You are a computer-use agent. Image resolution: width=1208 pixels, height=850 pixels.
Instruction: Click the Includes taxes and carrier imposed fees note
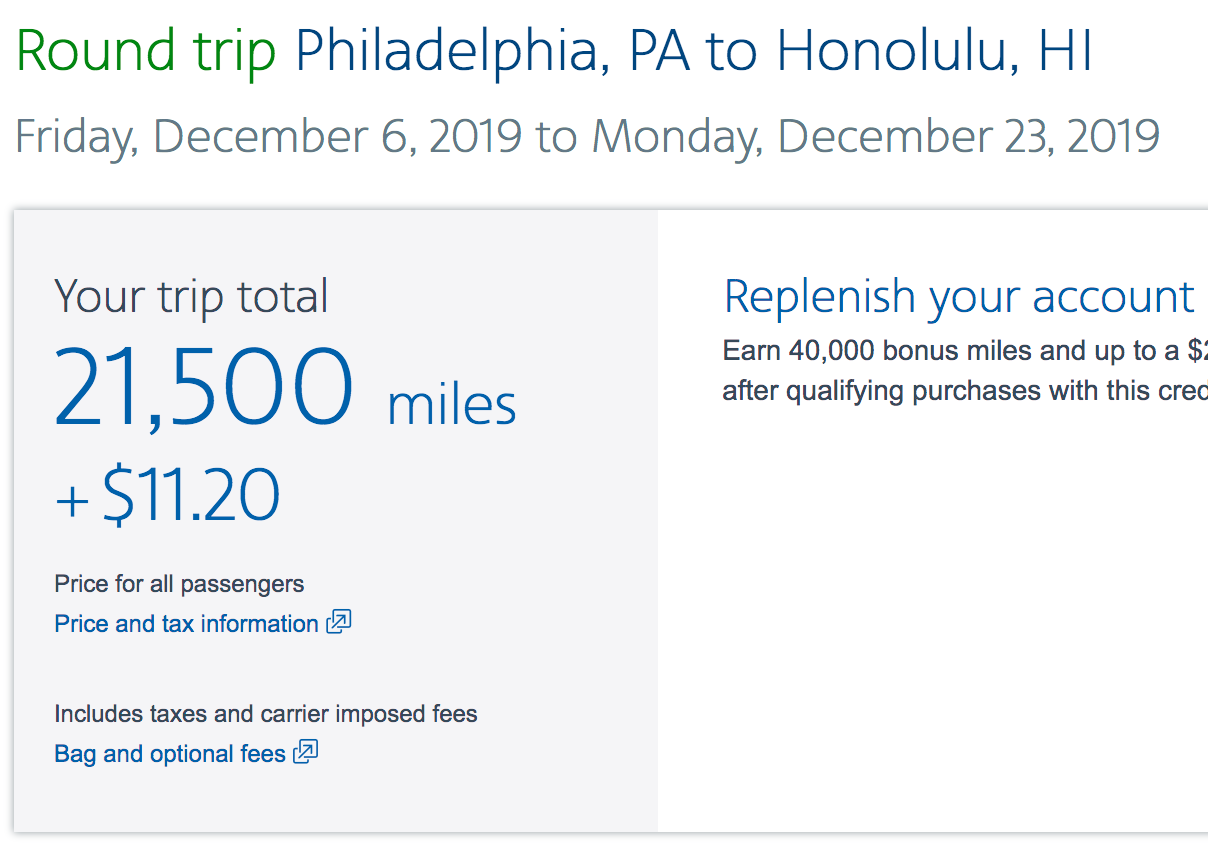(265, 714)
